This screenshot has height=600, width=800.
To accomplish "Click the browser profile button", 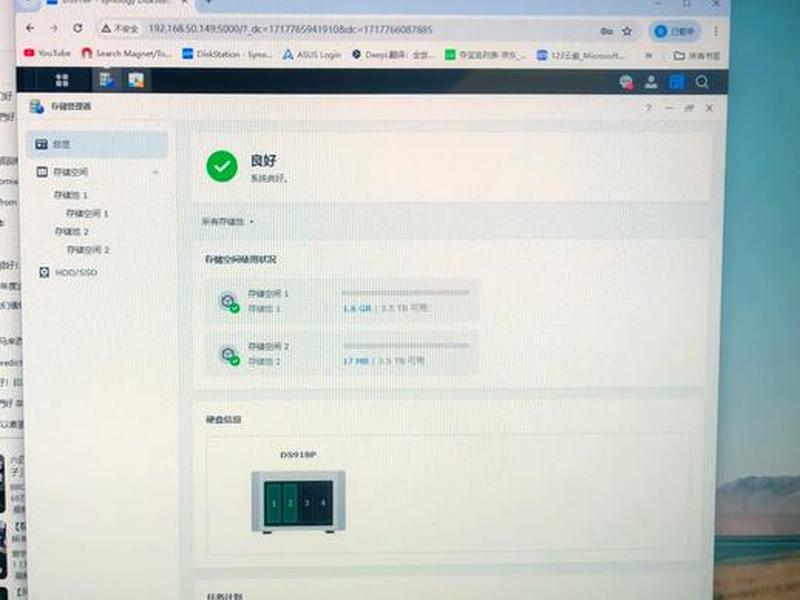I will (x=674, y=31).
